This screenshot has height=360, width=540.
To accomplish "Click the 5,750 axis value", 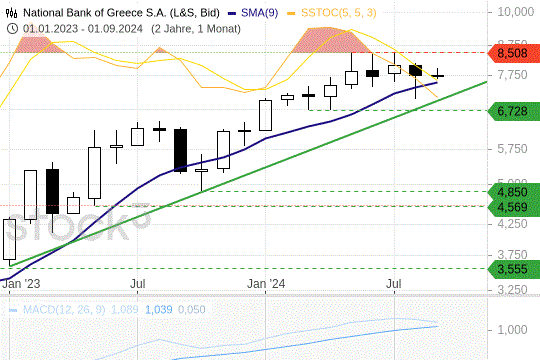I will (x=512, y=149).
